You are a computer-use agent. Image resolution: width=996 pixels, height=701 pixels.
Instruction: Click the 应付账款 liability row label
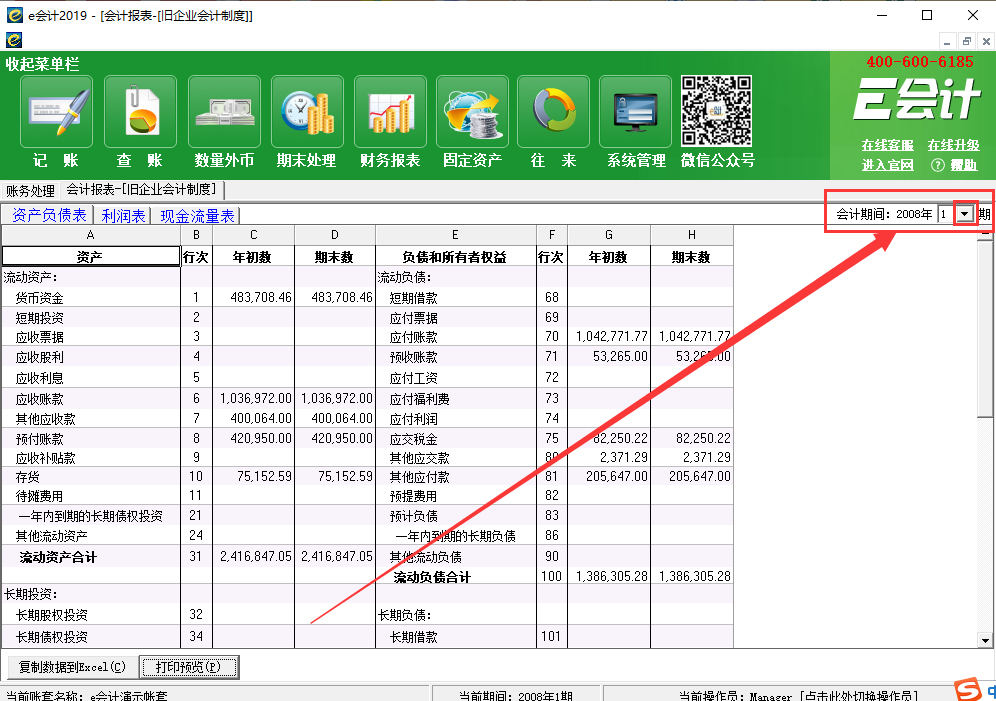(414, 337)
